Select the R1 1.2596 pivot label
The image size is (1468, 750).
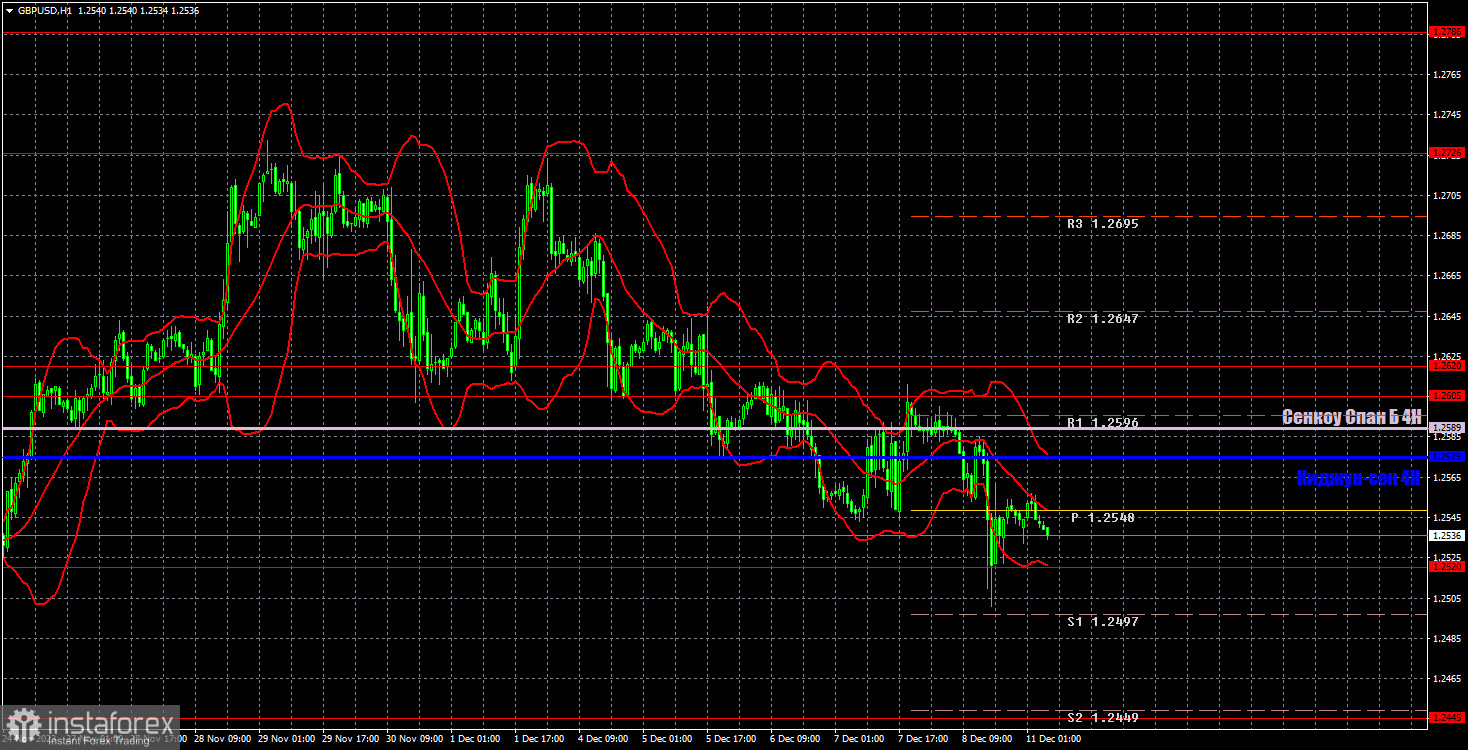click(1101, 423)
